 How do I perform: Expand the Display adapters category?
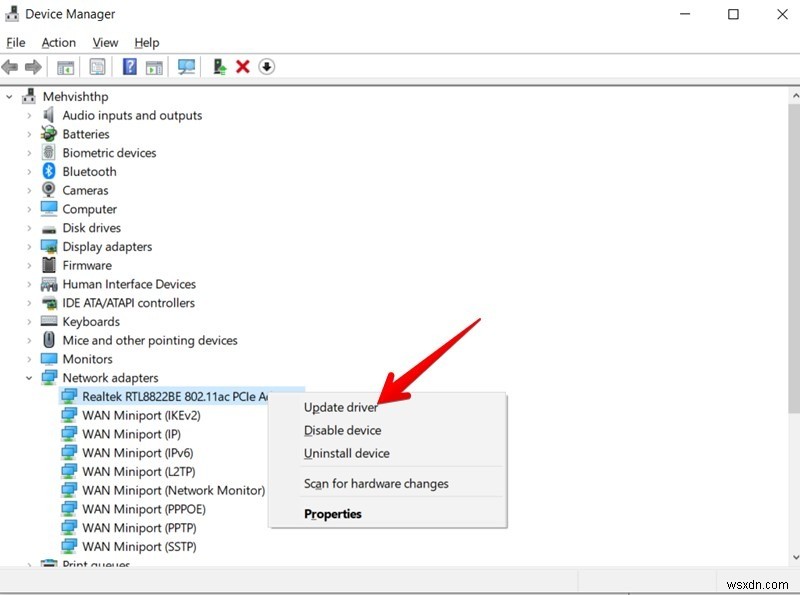pyautogui.click(x=28, y=246)
